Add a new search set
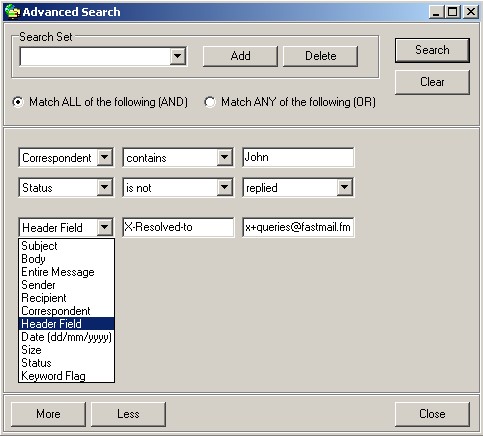 240,56
